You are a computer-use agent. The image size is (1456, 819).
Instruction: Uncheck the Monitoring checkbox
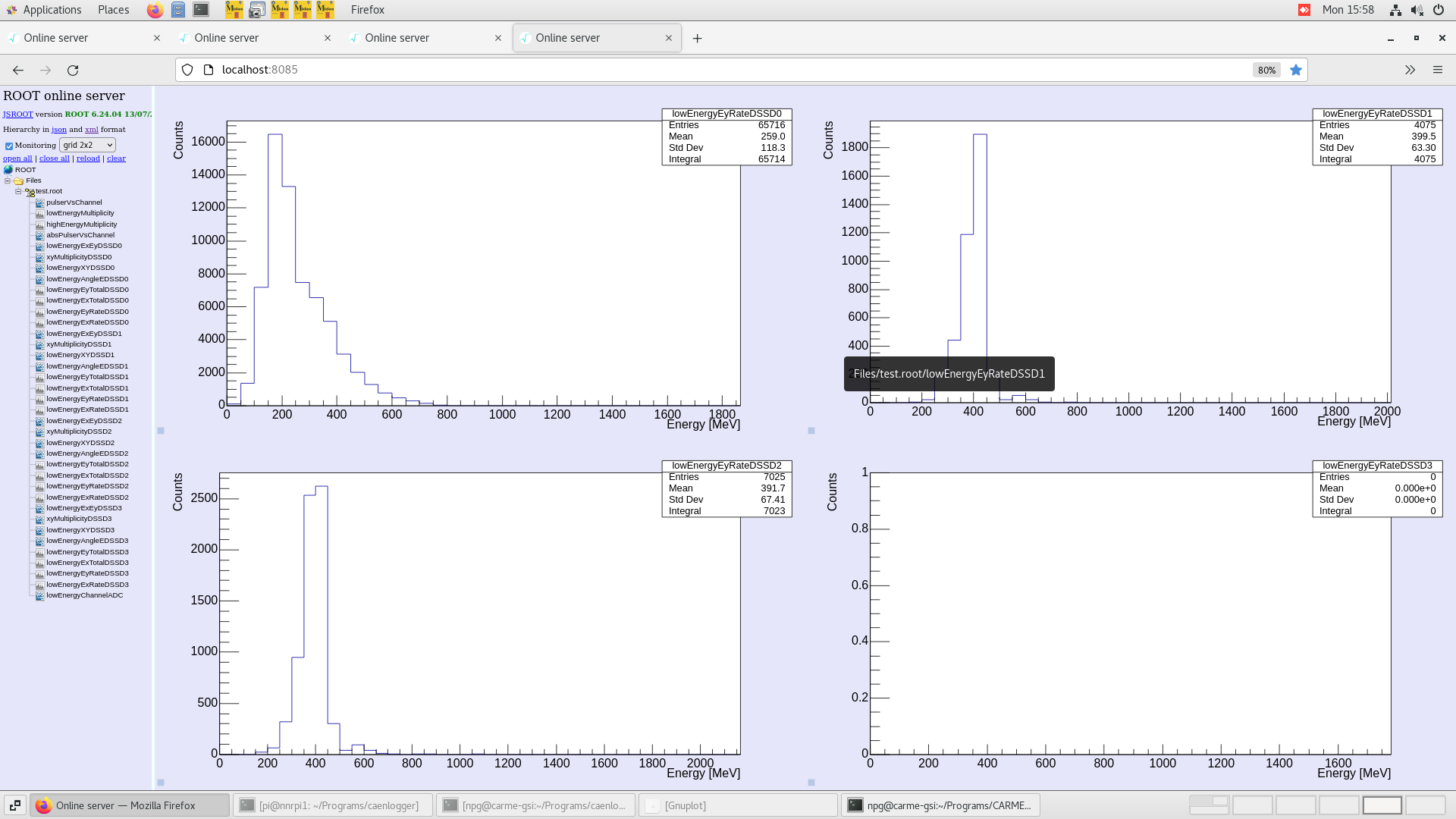(x=8, y=146)
